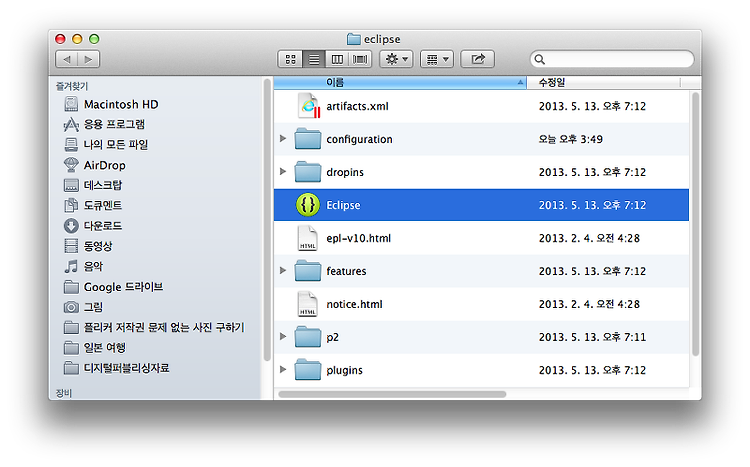Screen dimensions: 750x467
Task: Switch to list view in toolbar
Action: coord(314,59)
